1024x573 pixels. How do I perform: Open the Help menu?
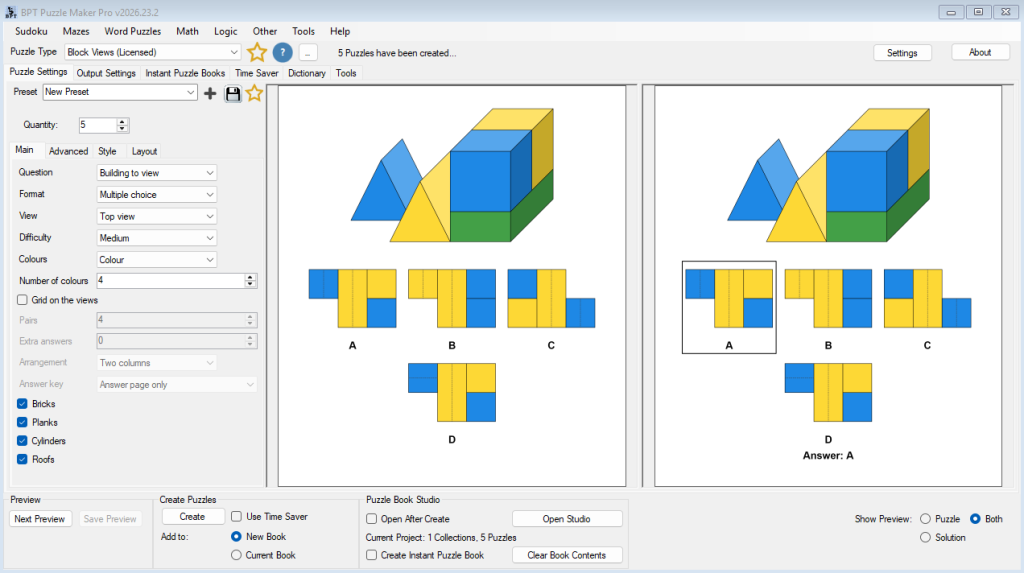pos(340,31)
